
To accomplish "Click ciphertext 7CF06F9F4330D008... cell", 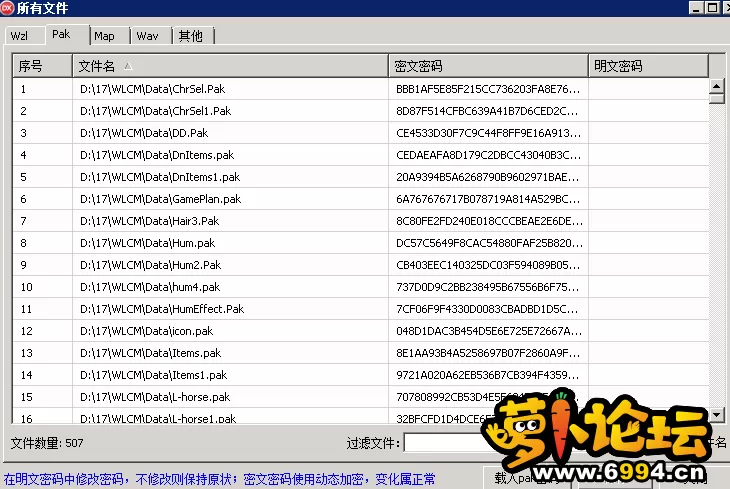I will click(488, 309).
